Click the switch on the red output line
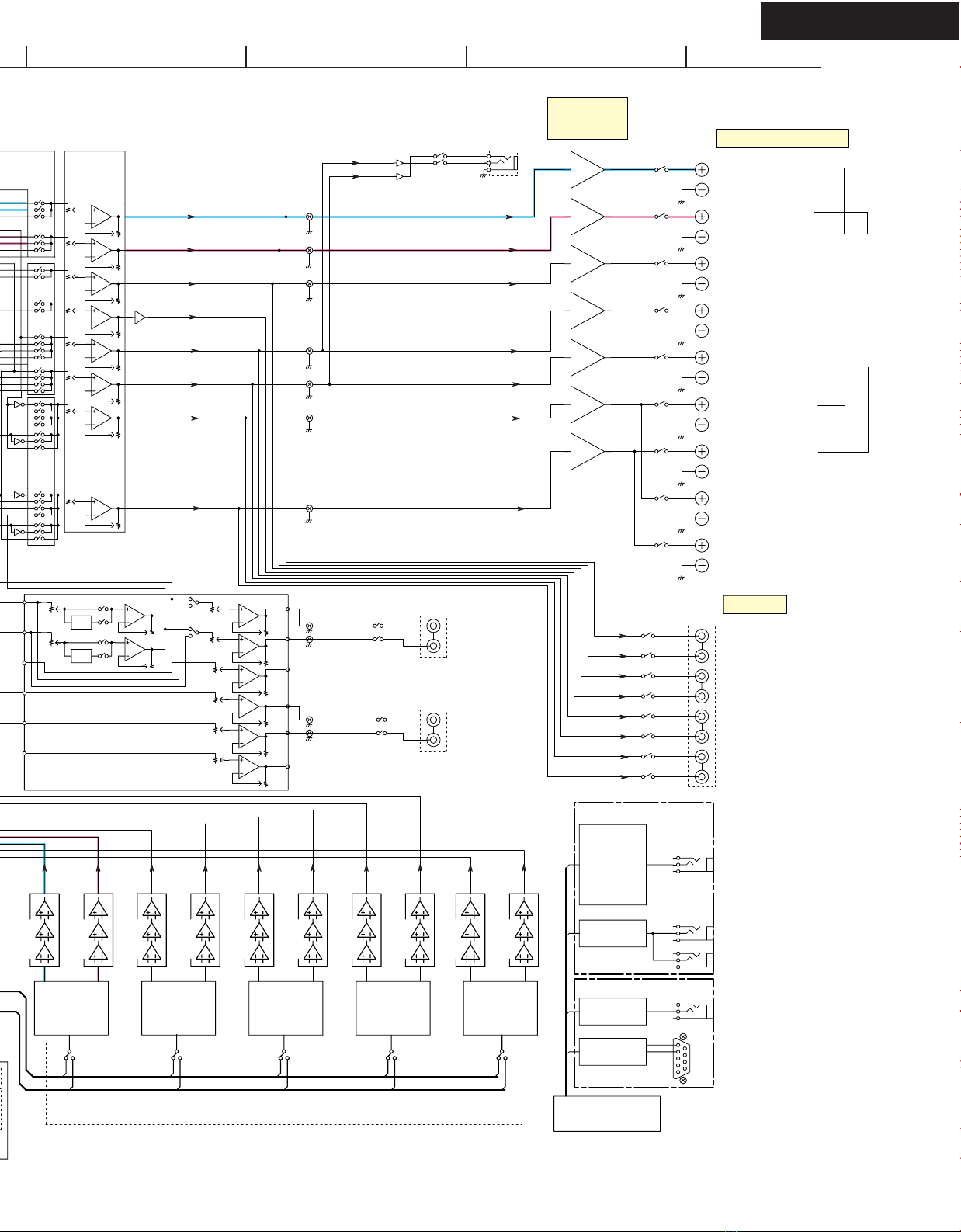Image resolution: width=961 pixels, height=1232 pixels. [662, 216]
